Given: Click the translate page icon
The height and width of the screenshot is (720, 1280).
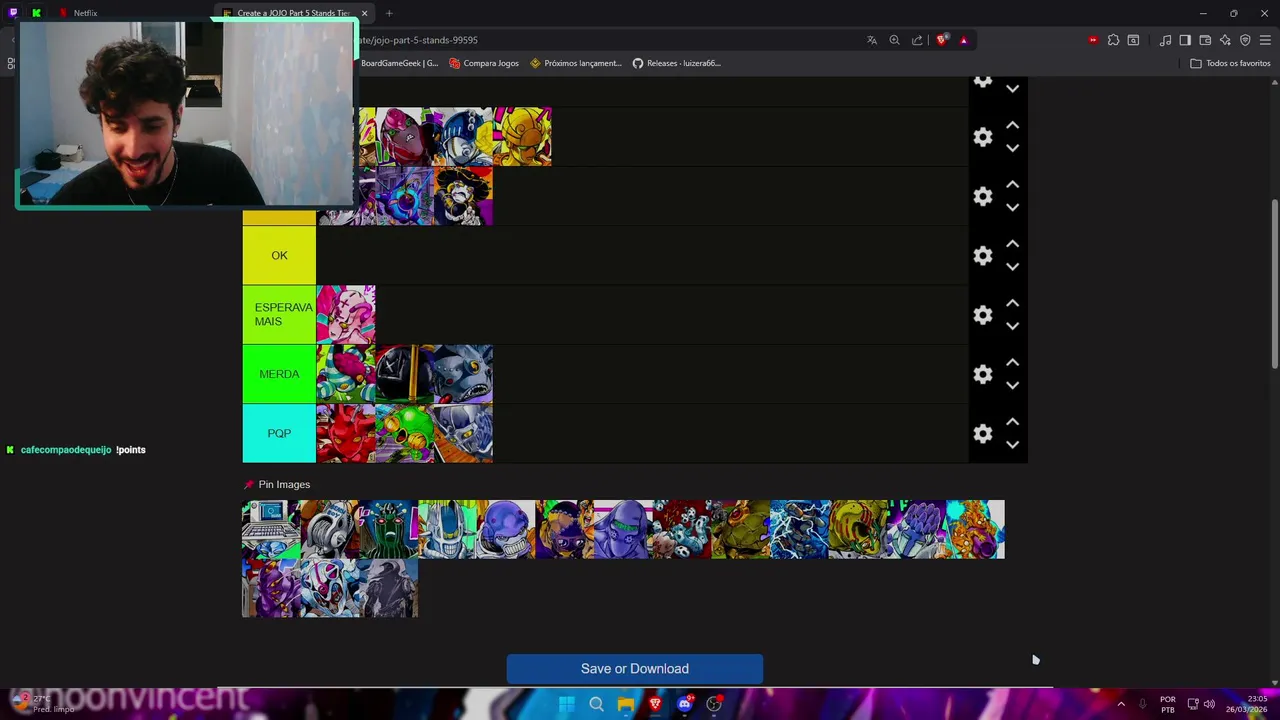Looking at the screenshot, I should pos(872,40).
